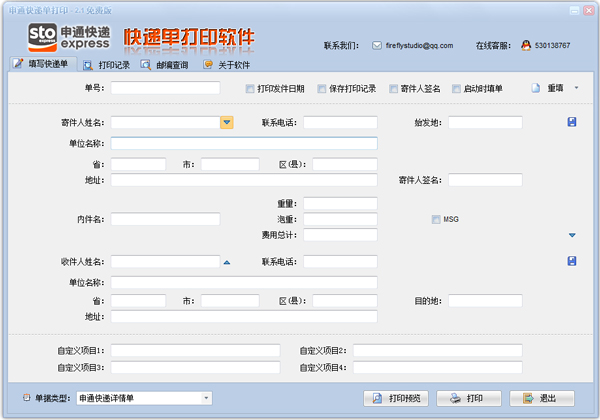
Task: Click the 重量 input field
Action: pos(340,203)
